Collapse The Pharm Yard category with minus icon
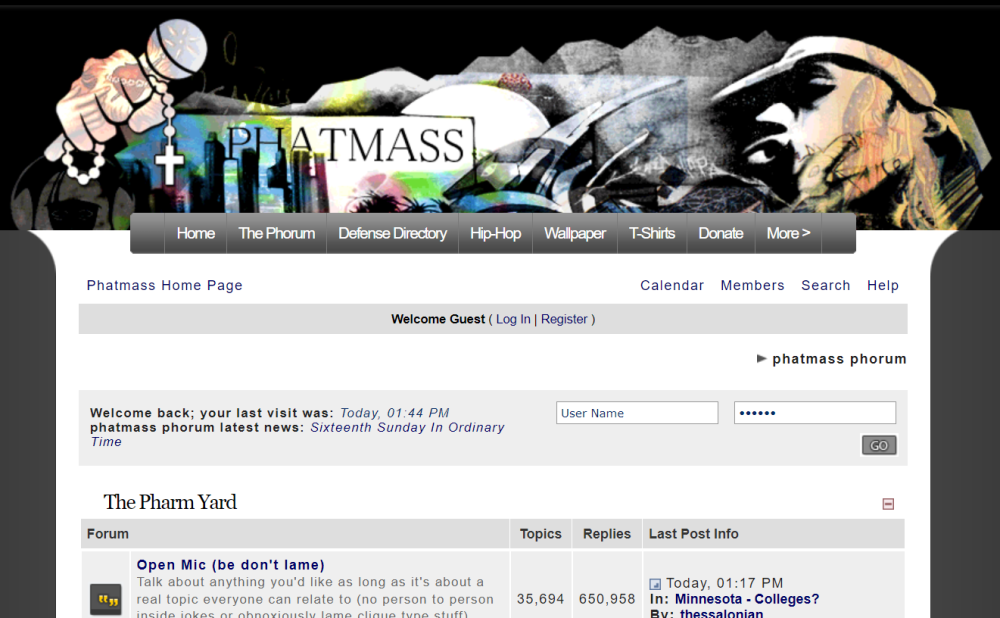This screenshot has height=618, width=1000. point(888,504)
